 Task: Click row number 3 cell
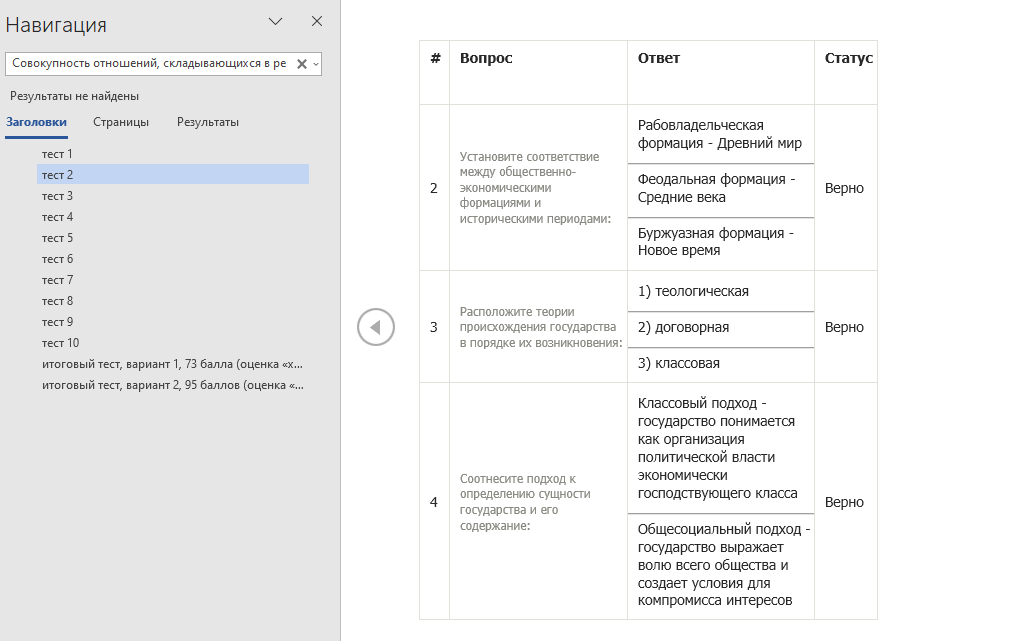(434, 327)
